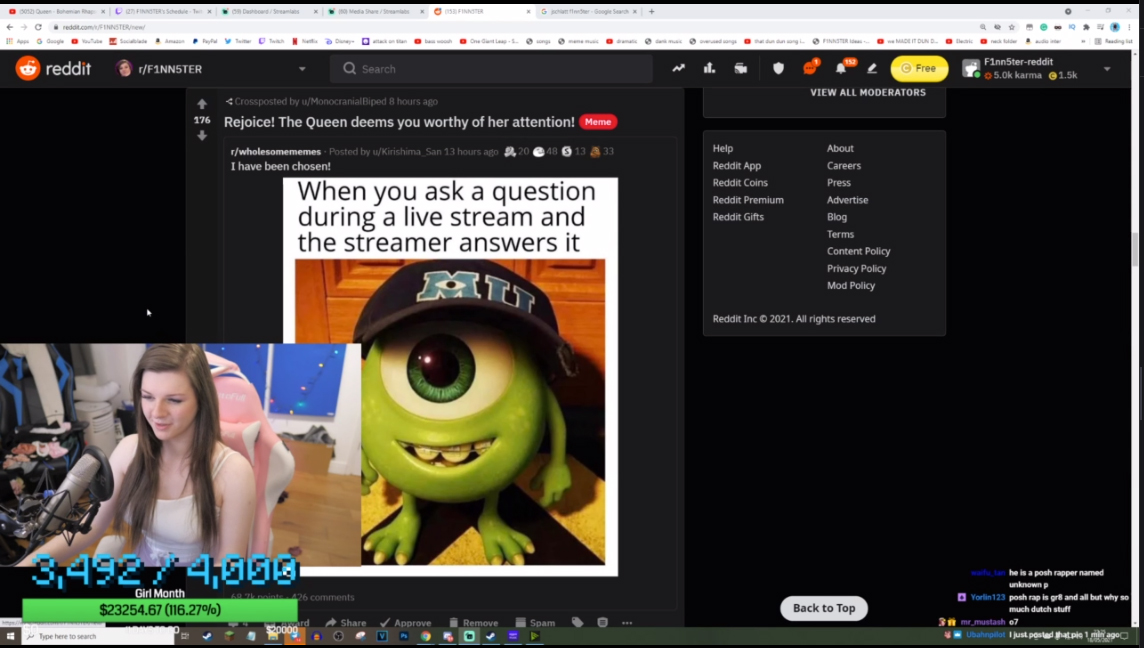
Task: Open the Reading list button
Action: 1113,42
